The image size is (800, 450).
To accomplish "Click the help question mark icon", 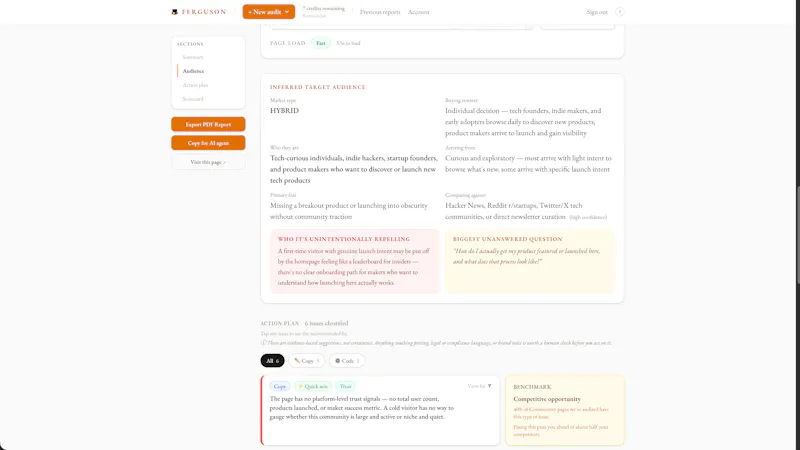I will tap(619, 12).
